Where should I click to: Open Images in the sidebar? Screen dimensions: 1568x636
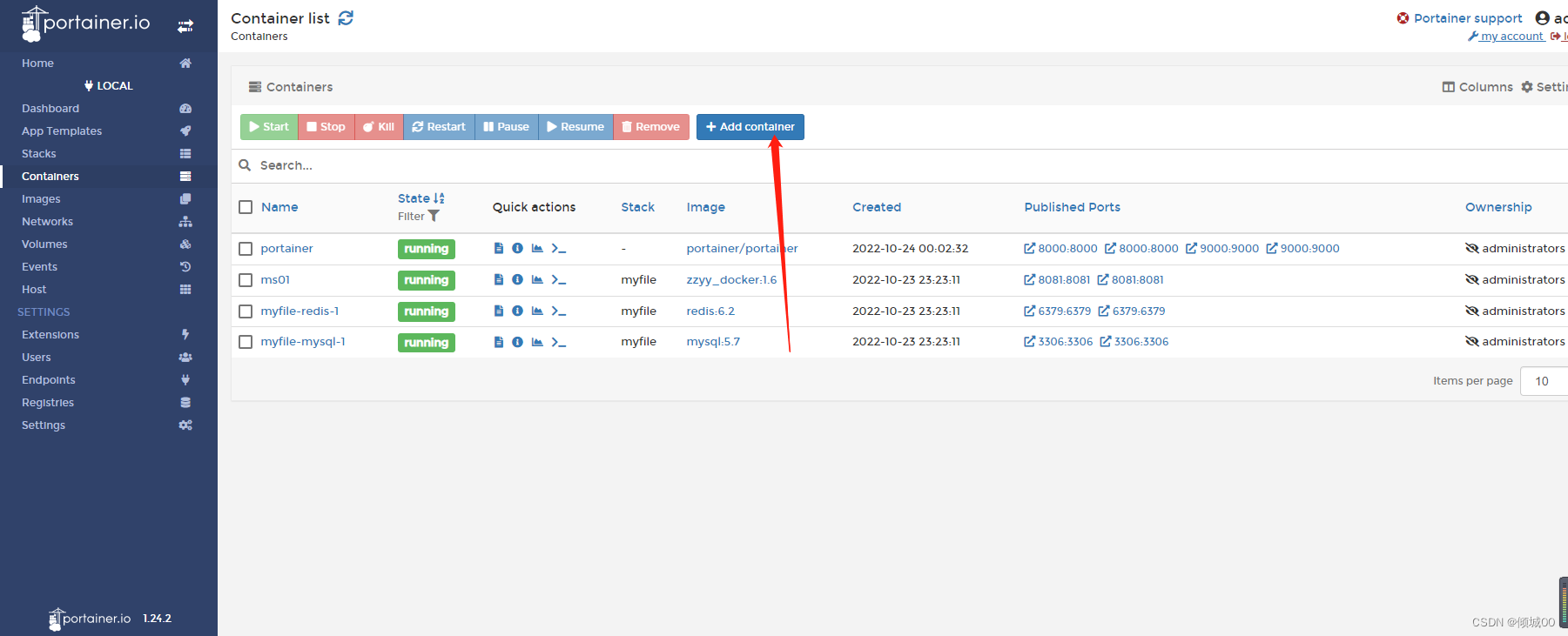108,199
